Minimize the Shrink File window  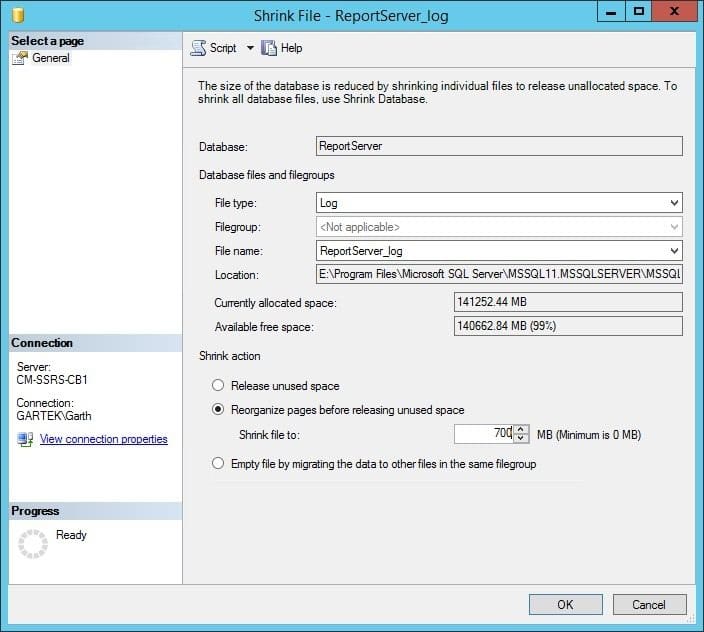pos(611,12)
